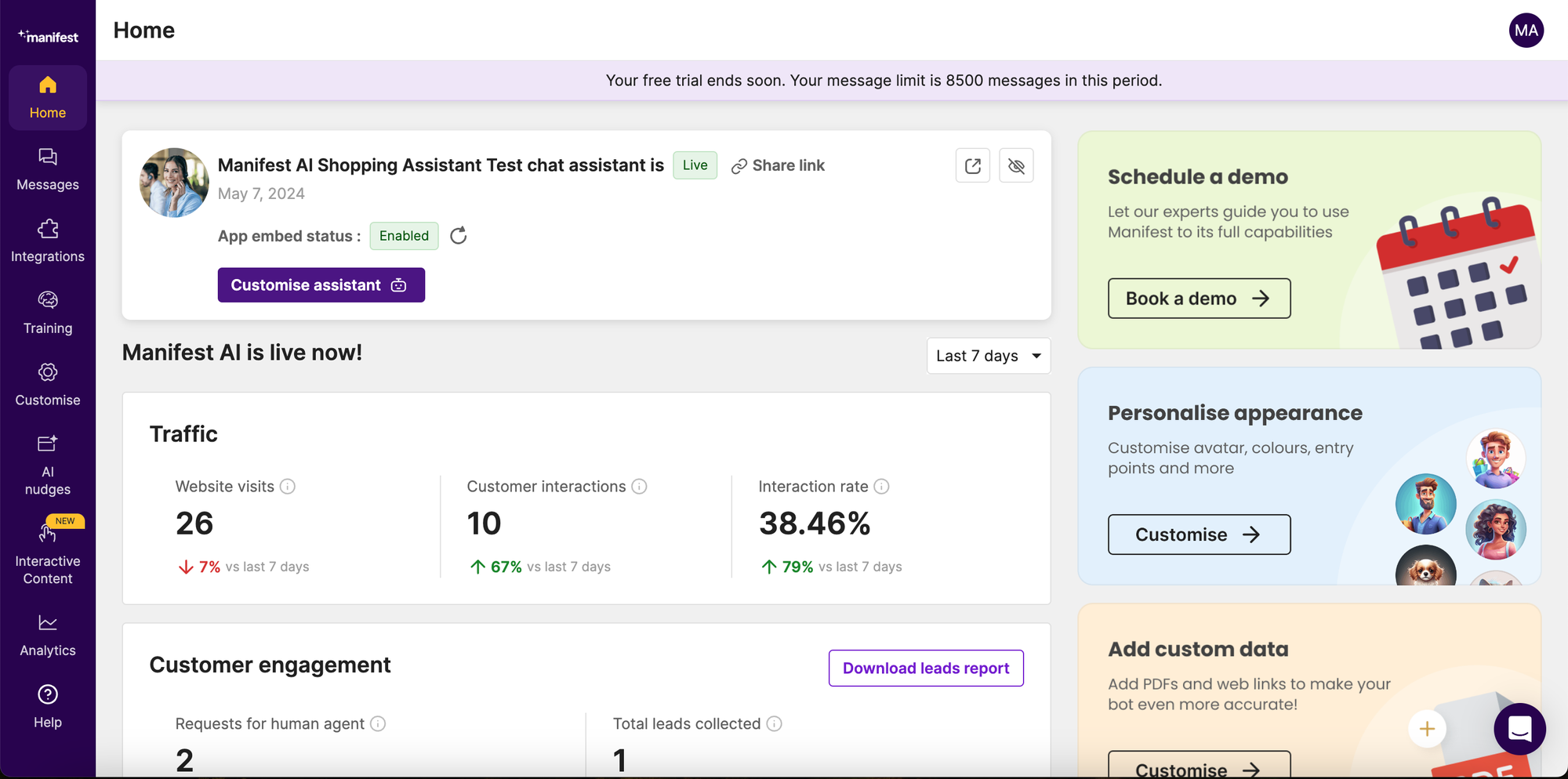Open the Last 7 days dropdown

coord(988,355)
